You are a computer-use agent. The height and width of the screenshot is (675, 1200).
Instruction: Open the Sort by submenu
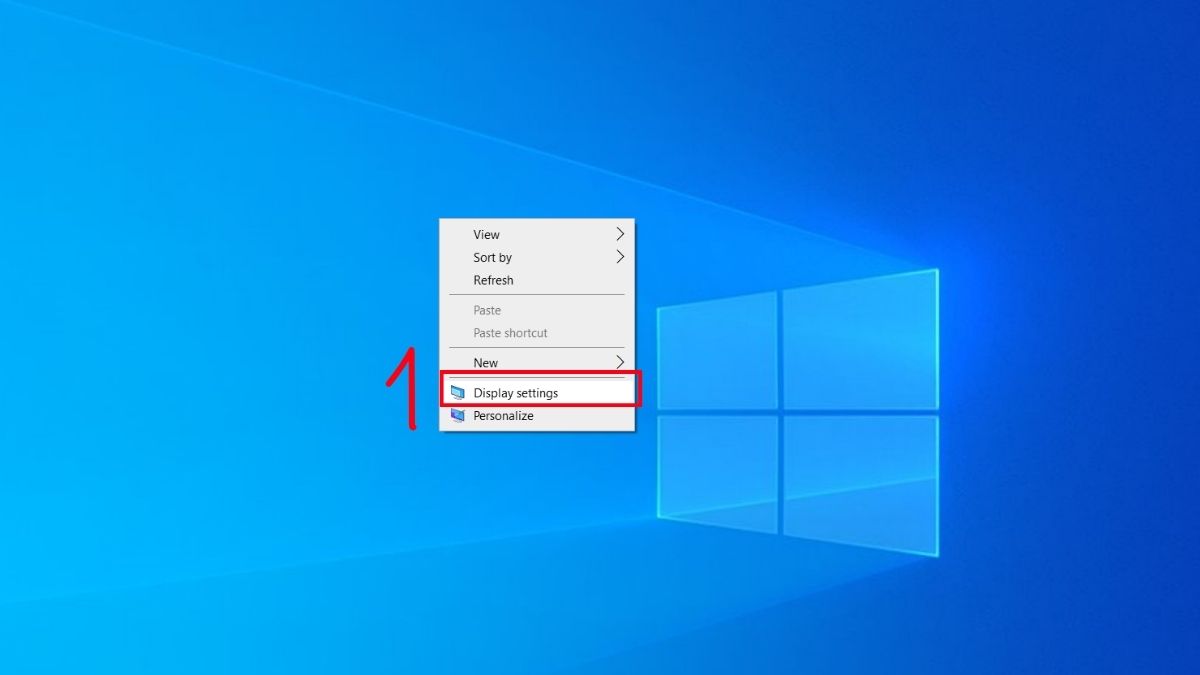[x=537, y=257]
